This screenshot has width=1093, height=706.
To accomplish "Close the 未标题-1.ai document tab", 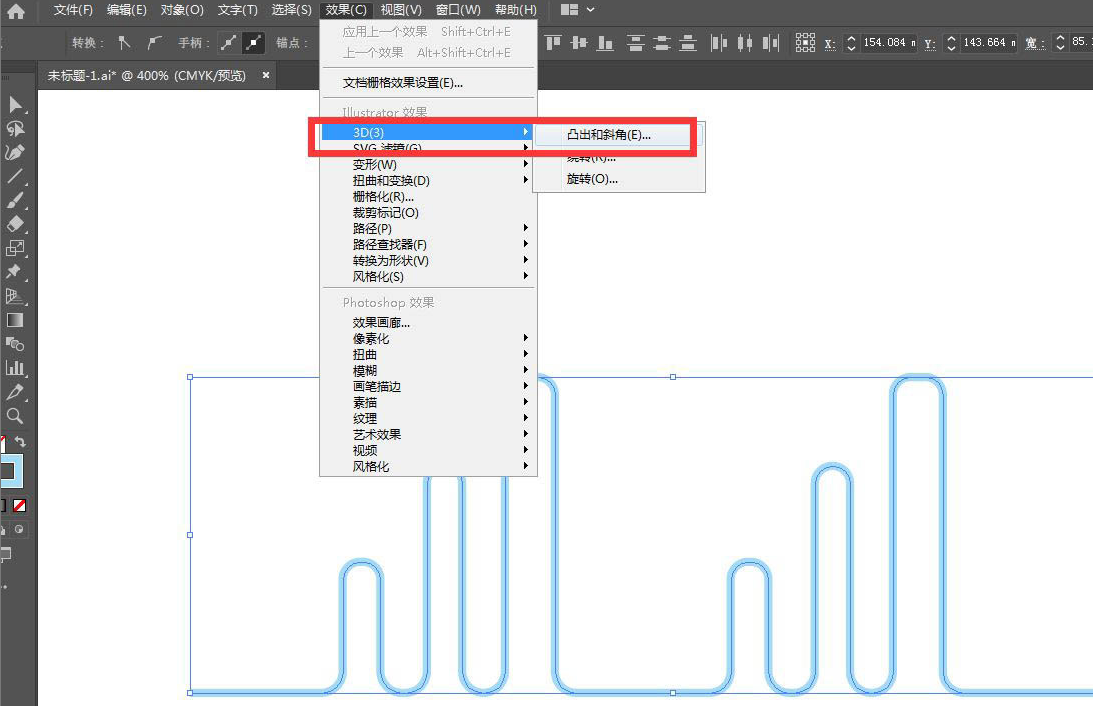I will (266, 75).
